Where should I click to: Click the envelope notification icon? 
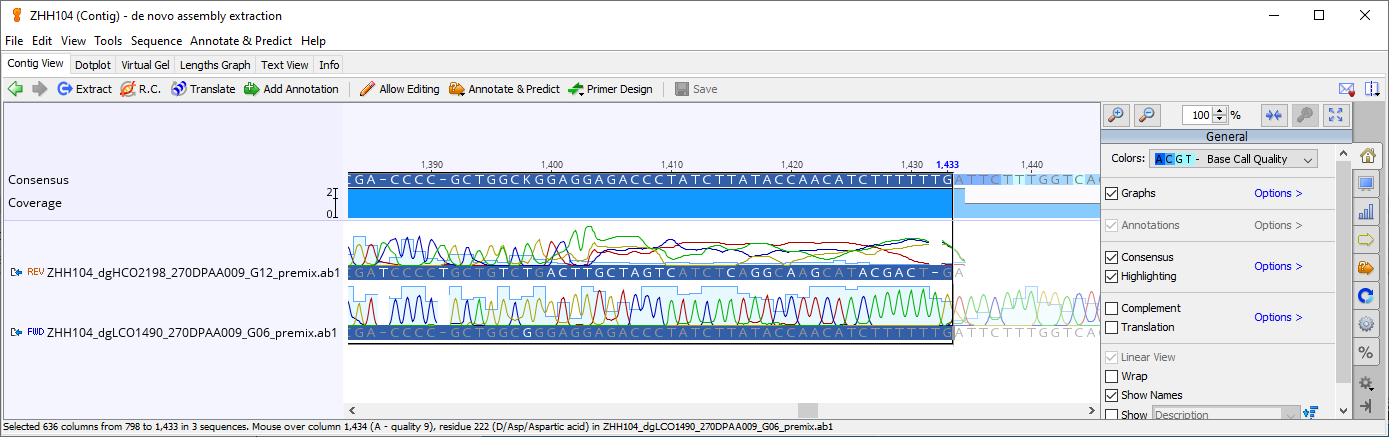[x=1346, y=89]
